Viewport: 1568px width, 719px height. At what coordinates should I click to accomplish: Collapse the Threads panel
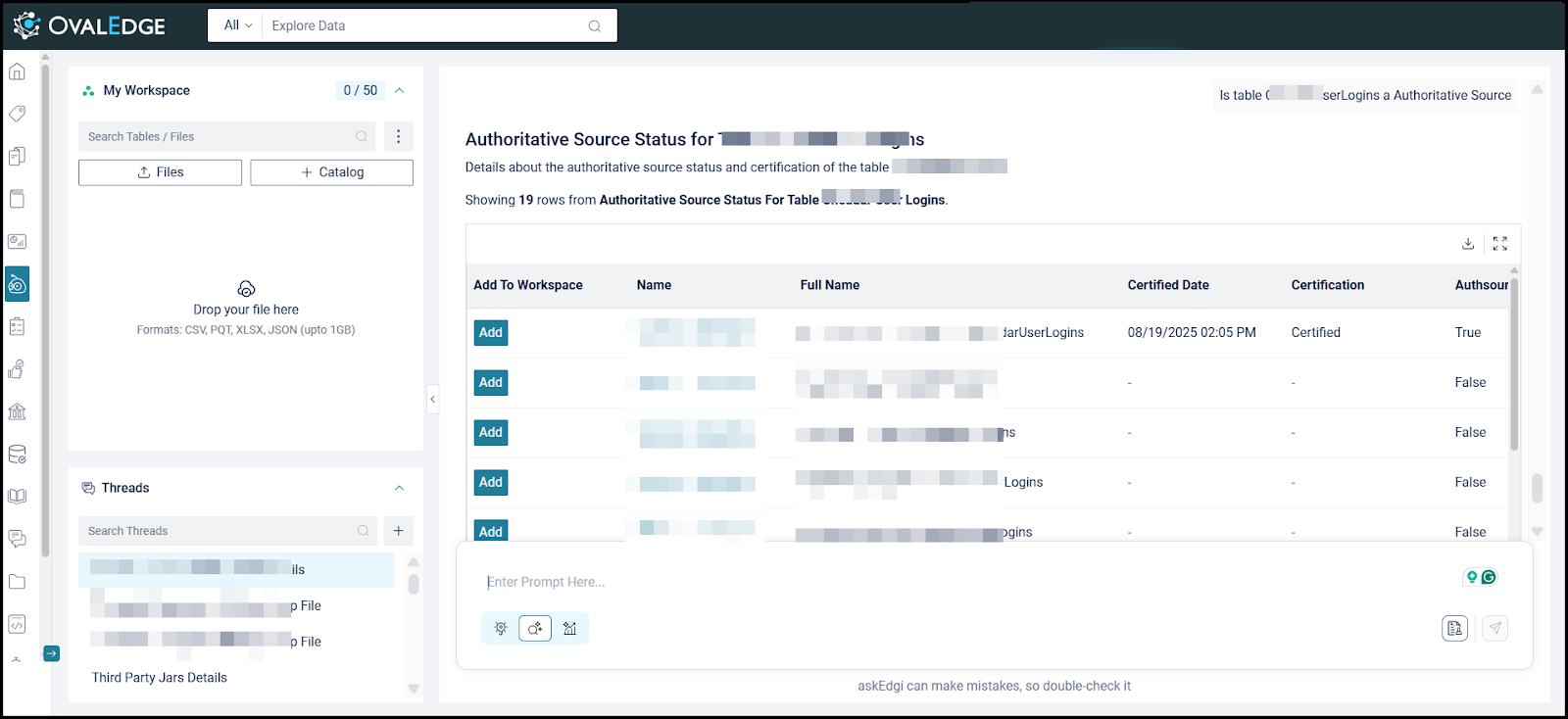pos(400,488)
